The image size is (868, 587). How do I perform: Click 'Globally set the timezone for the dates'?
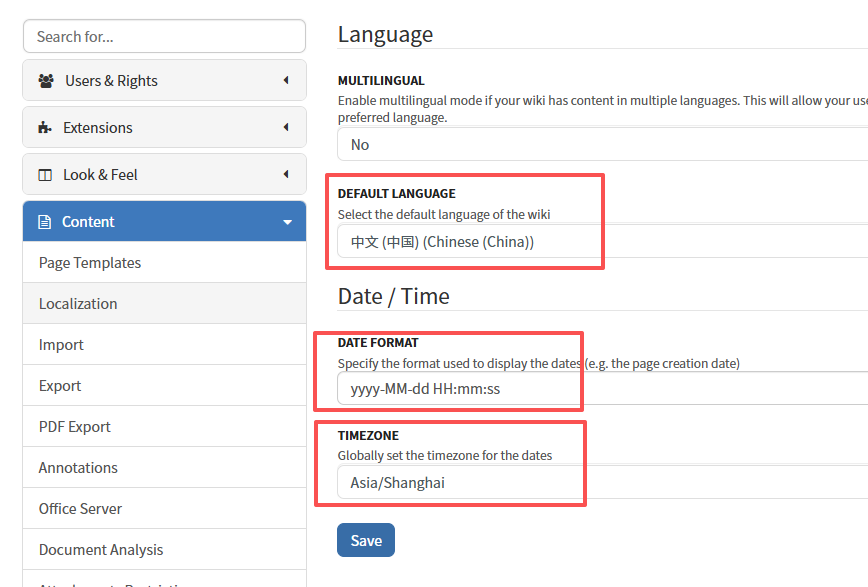coord(445,455)
